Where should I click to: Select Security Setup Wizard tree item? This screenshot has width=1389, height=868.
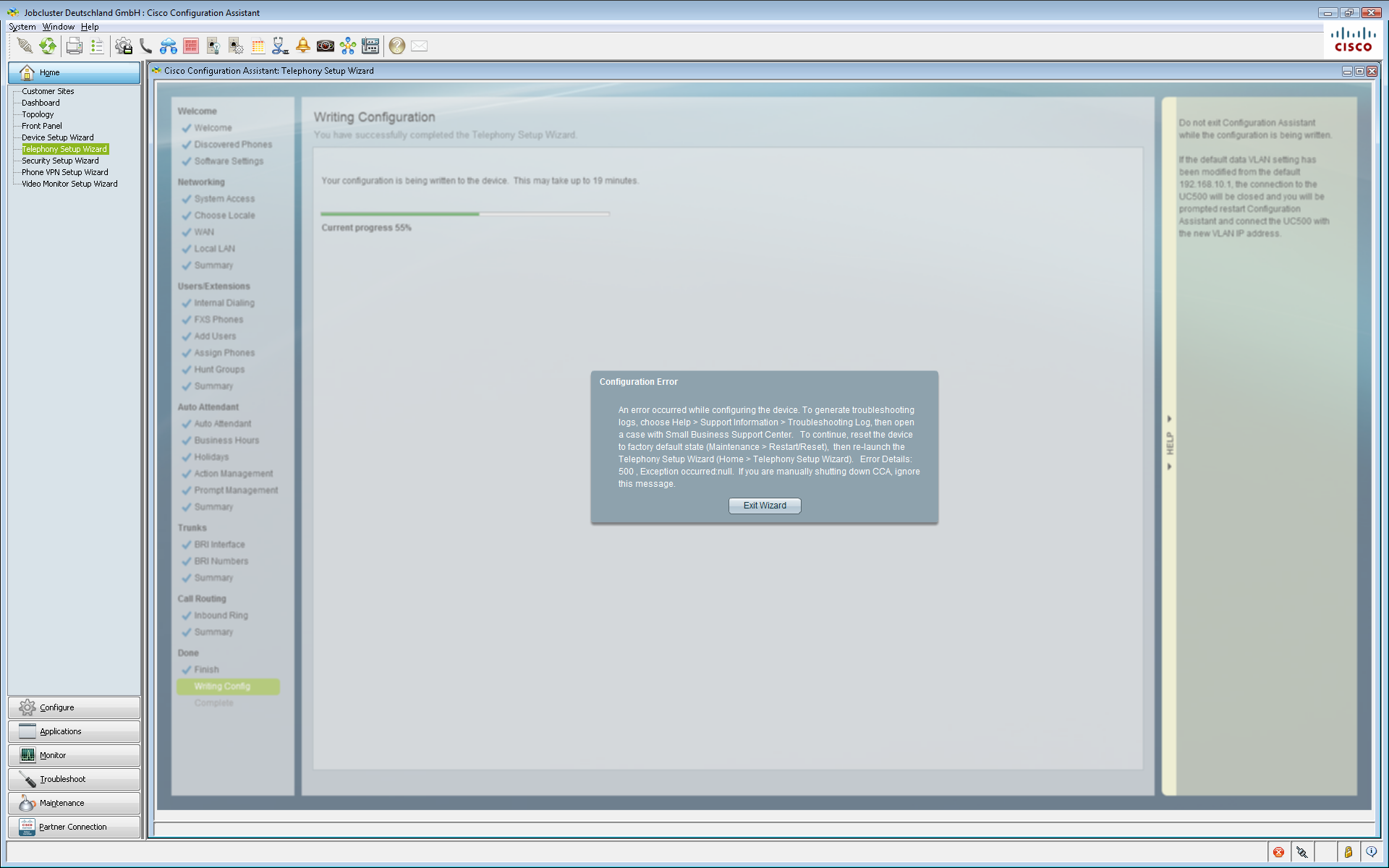pos(60,161)
